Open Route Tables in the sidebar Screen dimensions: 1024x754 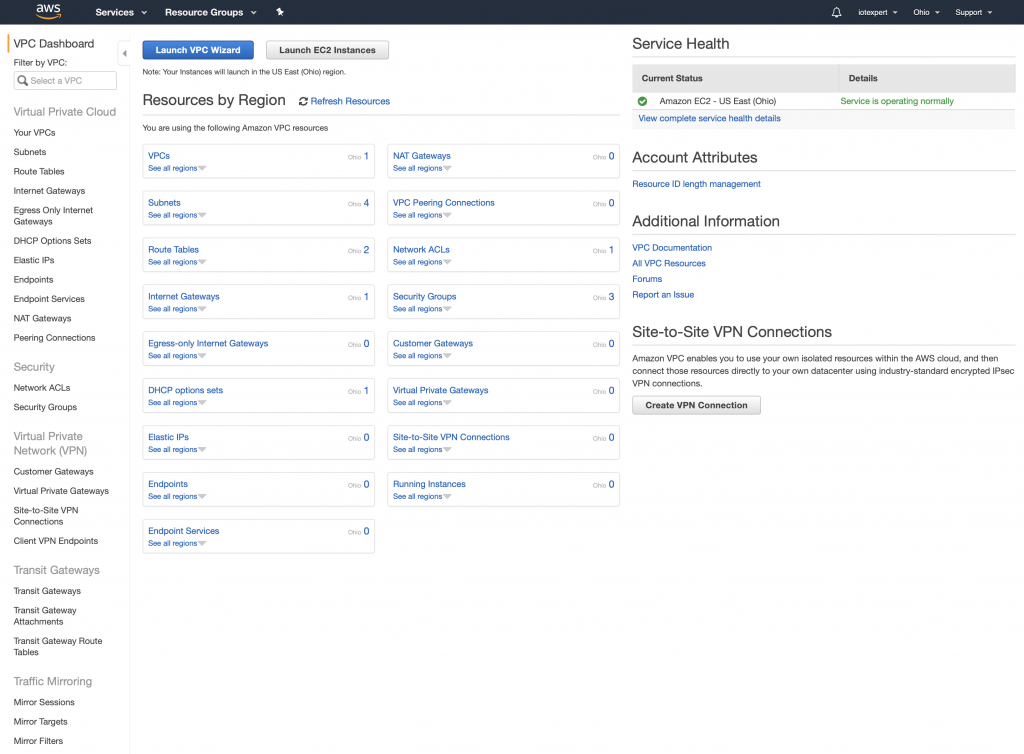(x=39, y=172)
